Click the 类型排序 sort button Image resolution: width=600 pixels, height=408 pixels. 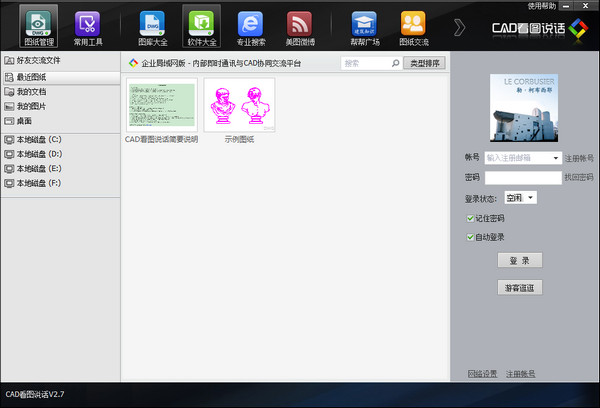click(x=424, y=63)
